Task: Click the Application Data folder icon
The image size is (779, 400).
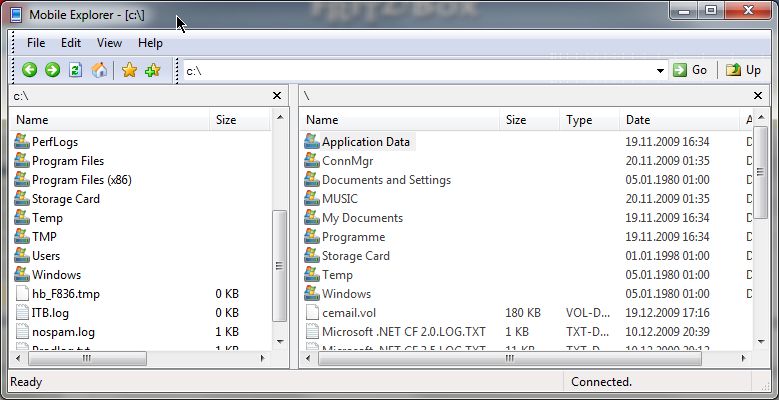Action: (x=312, y=142)
